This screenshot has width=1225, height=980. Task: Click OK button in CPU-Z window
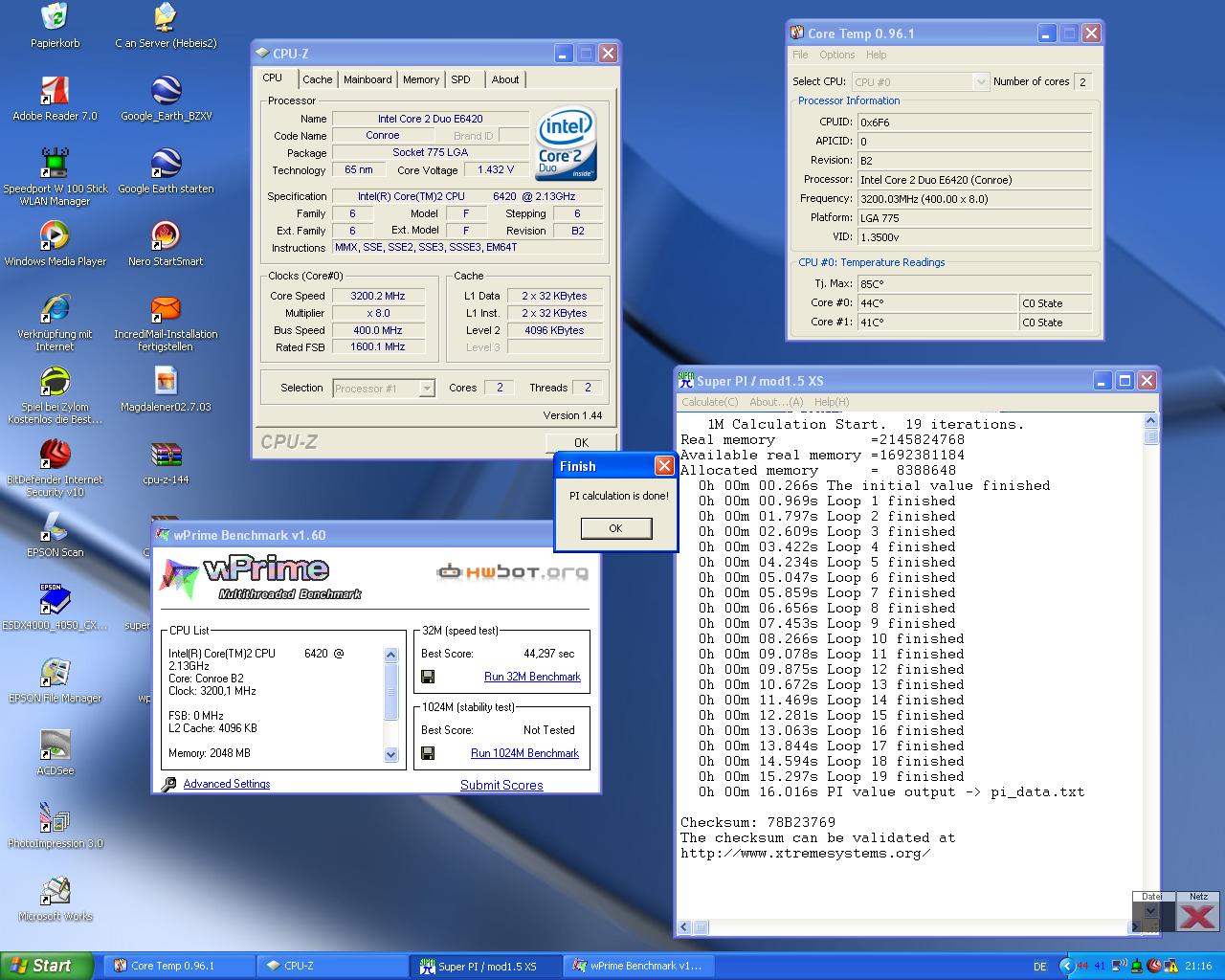581,442
